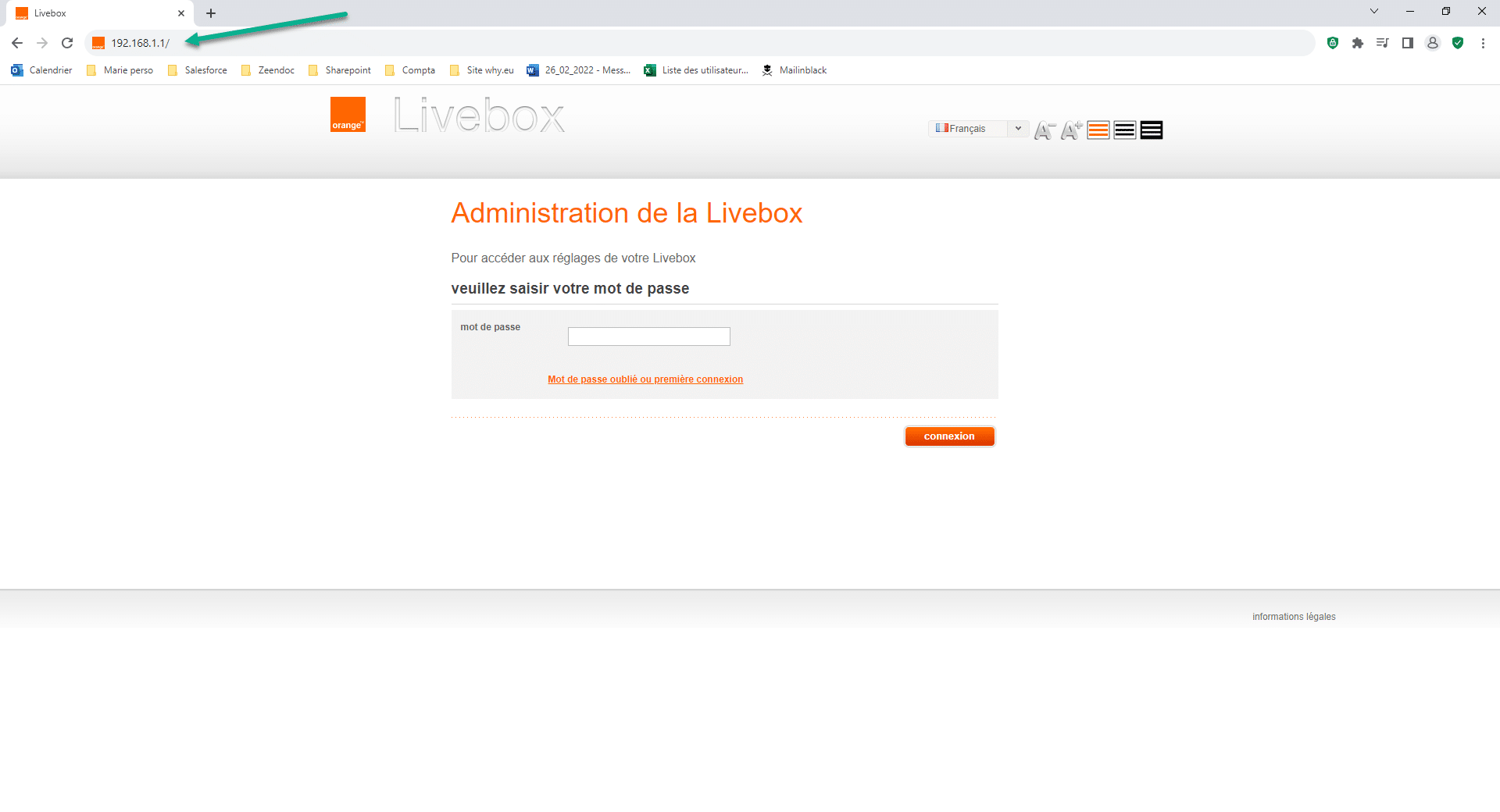This screenshot has width=1500, height=812.
Task: Open the Liste des utilisateurs Excel bookmark
Action: tap(696, 70)
